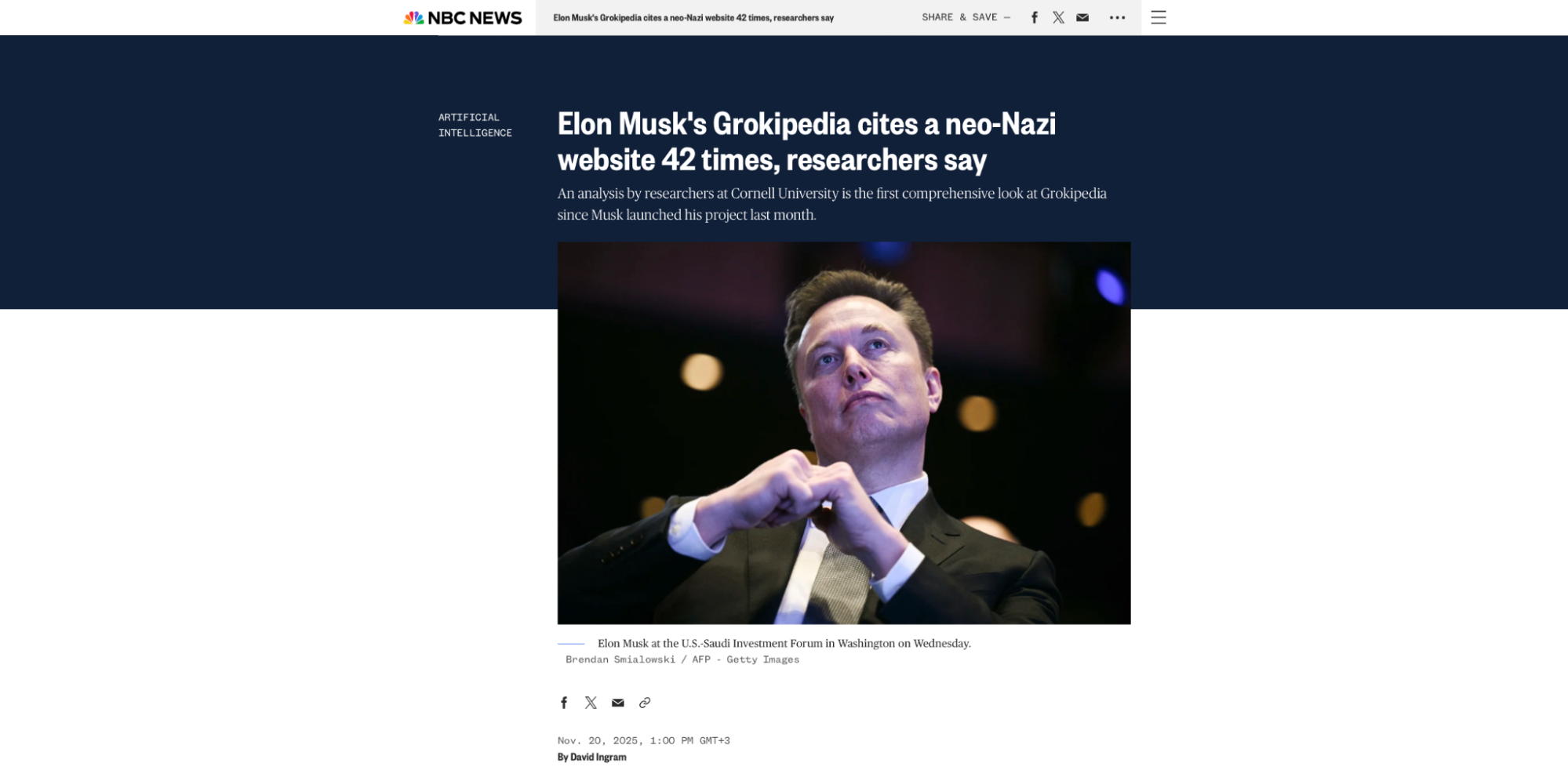The image size is (1568, 774).
Task: Share on Facebook below the photo
Action: point(563,703)
